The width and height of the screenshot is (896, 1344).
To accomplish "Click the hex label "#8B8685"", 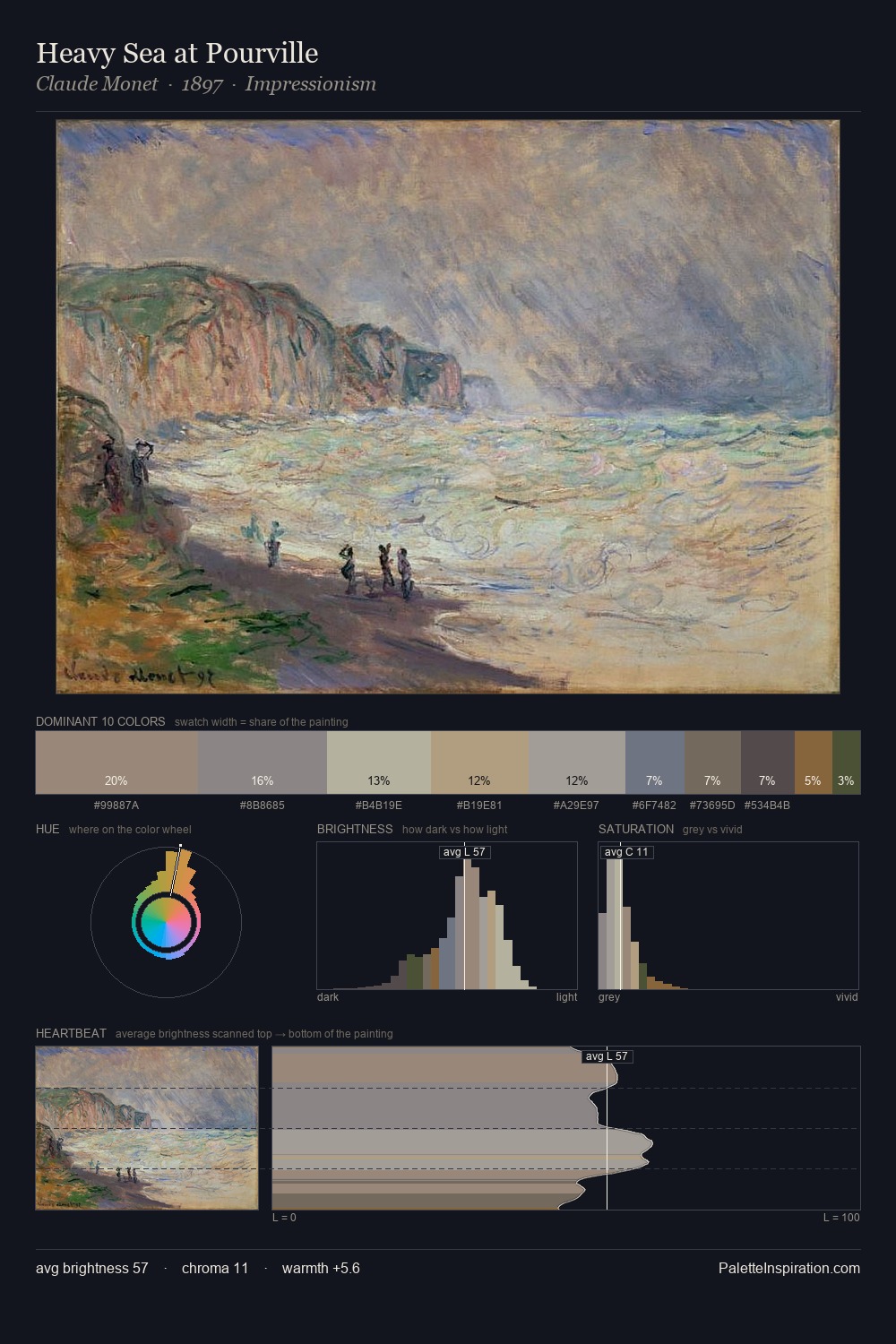I will pos(263,806).
